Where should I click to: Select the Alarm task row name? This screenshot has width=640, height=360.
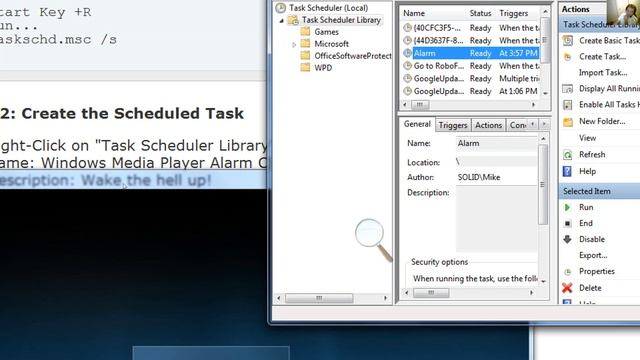[424, 53]
